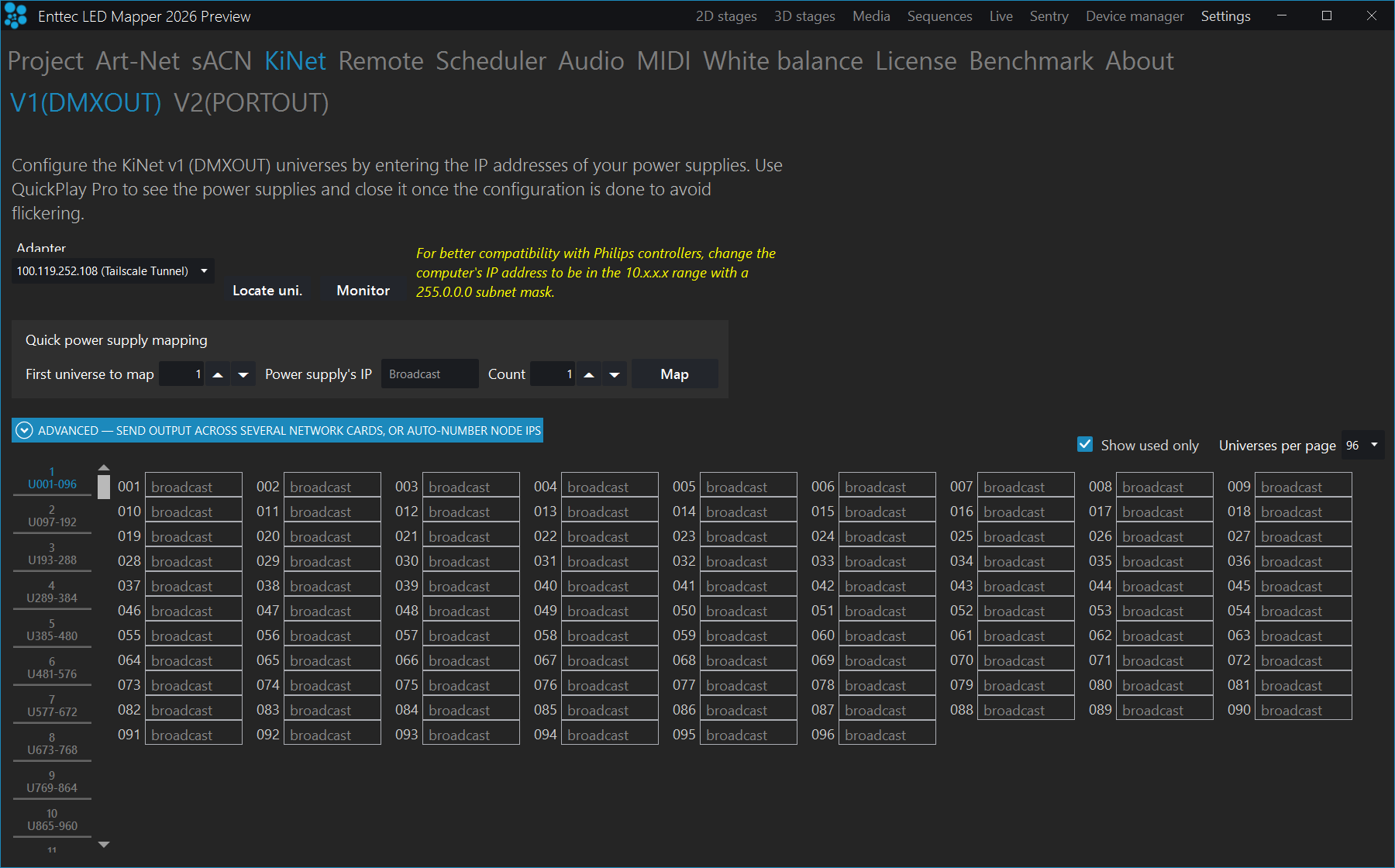The width and height of the screenshot is (1395, 868).
Task: Switch to V2(PORTOUT) sub-tab
Action: coord(251,102)
